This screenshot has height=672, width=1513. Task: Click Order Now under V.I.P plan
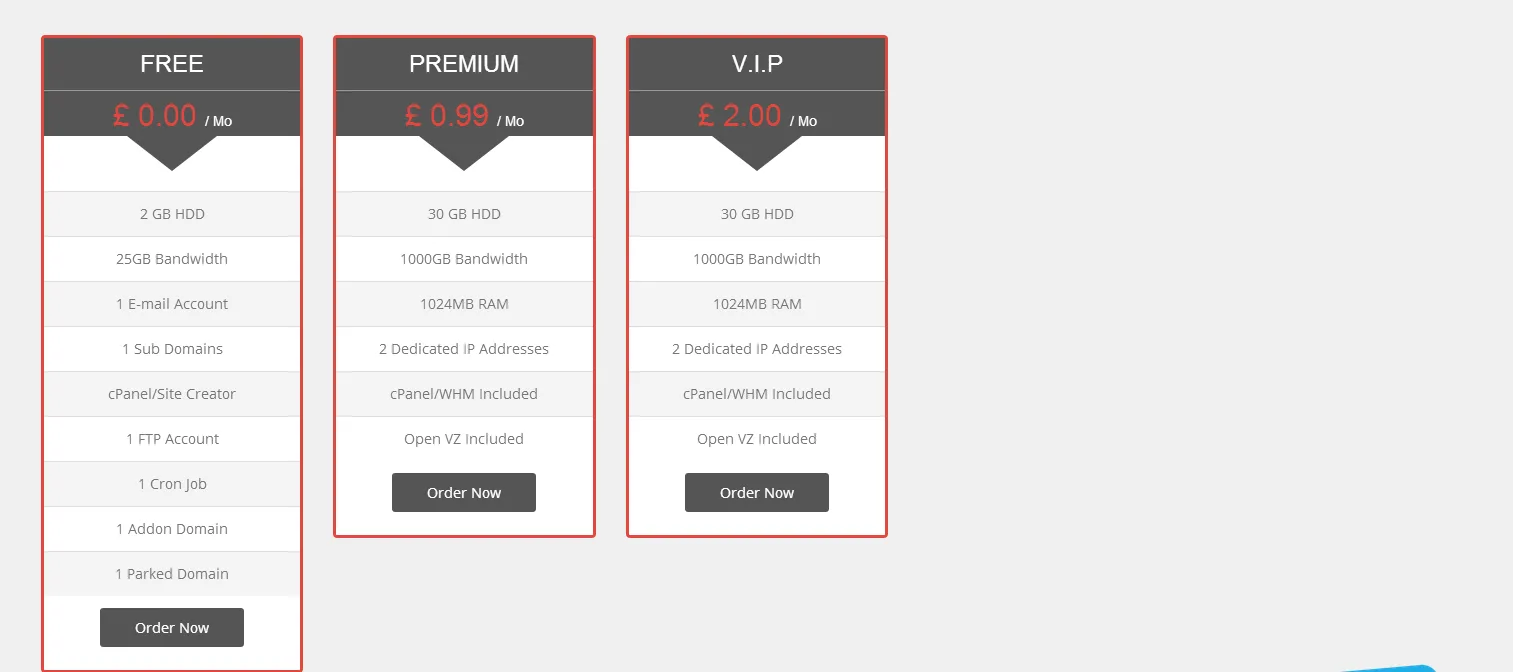757,492
